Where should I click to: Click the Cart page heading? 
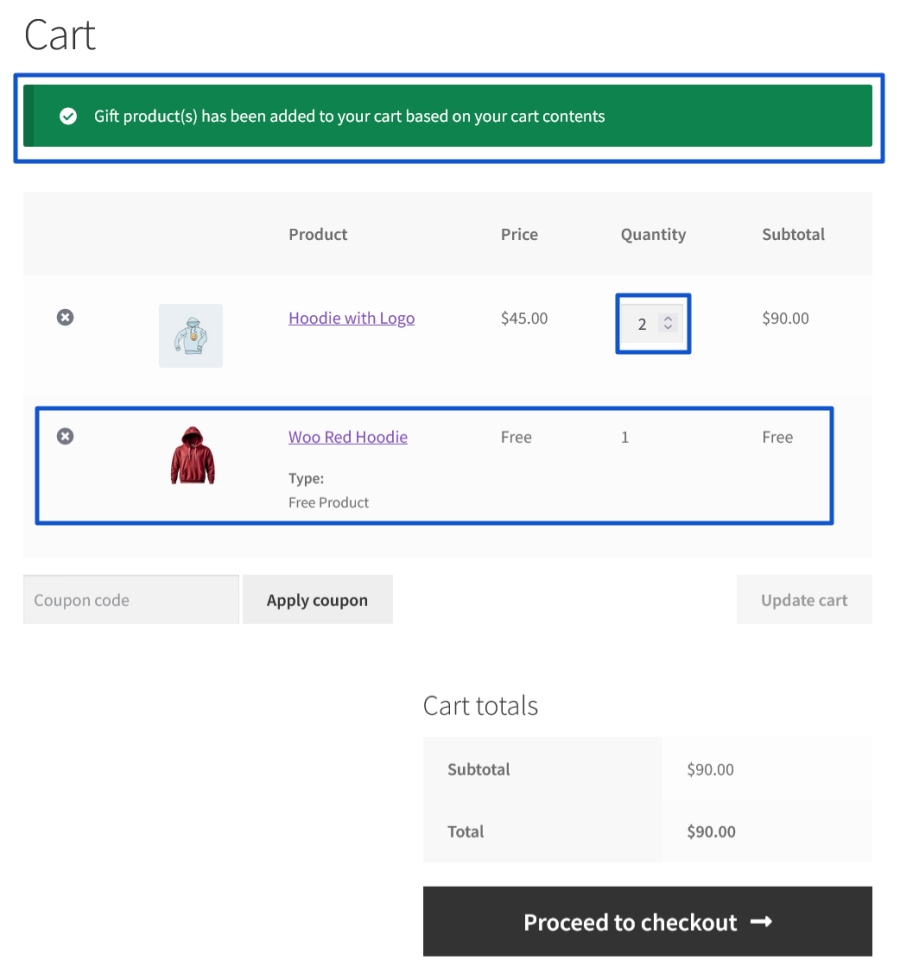60,35
